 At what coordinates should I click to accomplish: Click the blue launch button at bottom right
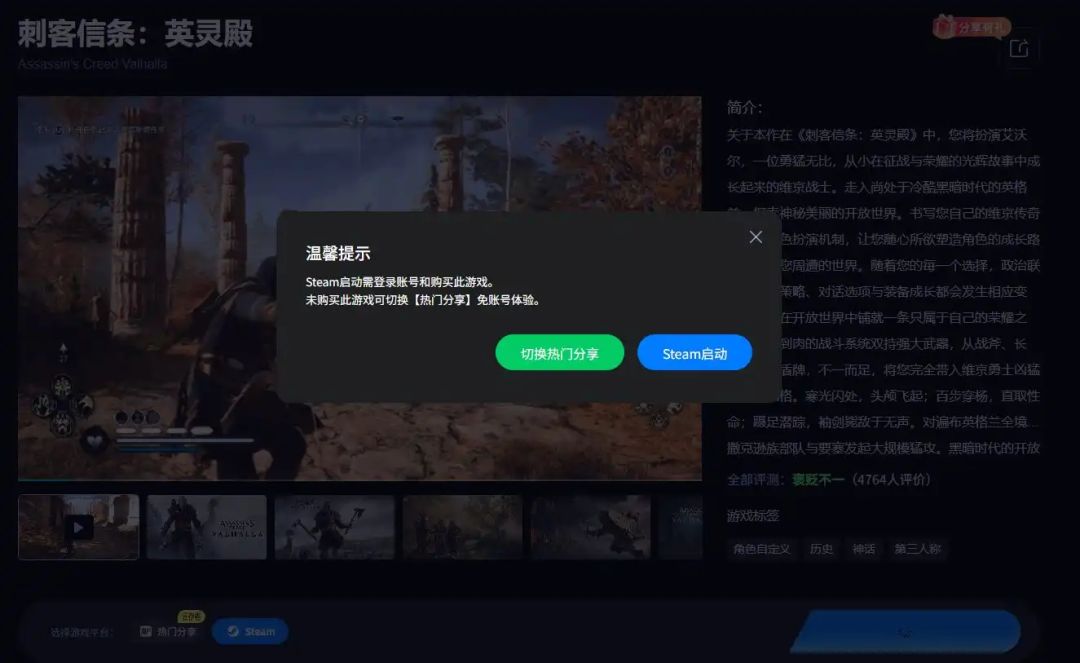point(906,631)
